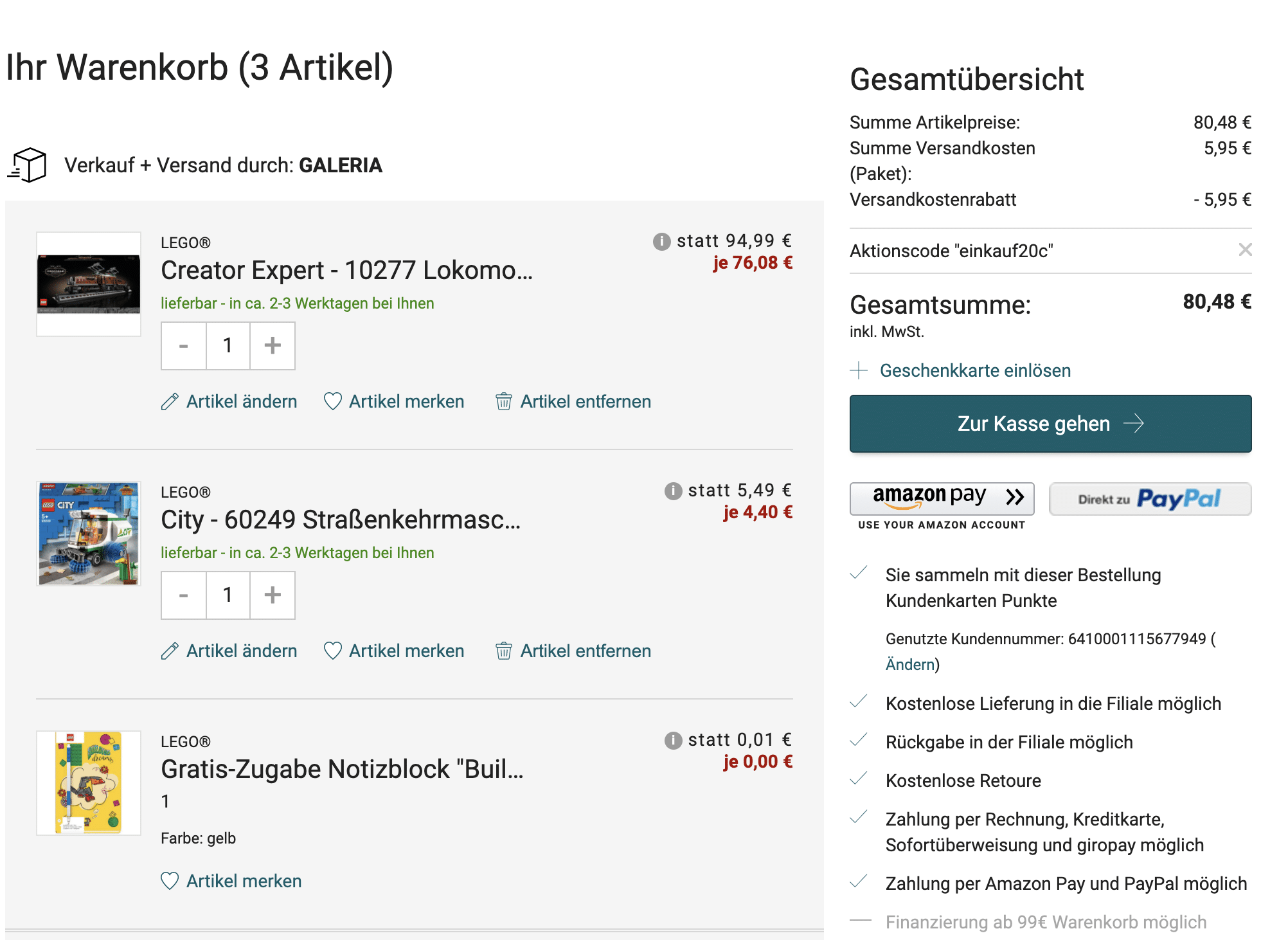1288x940 pixels.
Task: Click heart icon for City Straßenkehrmaschine
Action: [x=333, y=651]
